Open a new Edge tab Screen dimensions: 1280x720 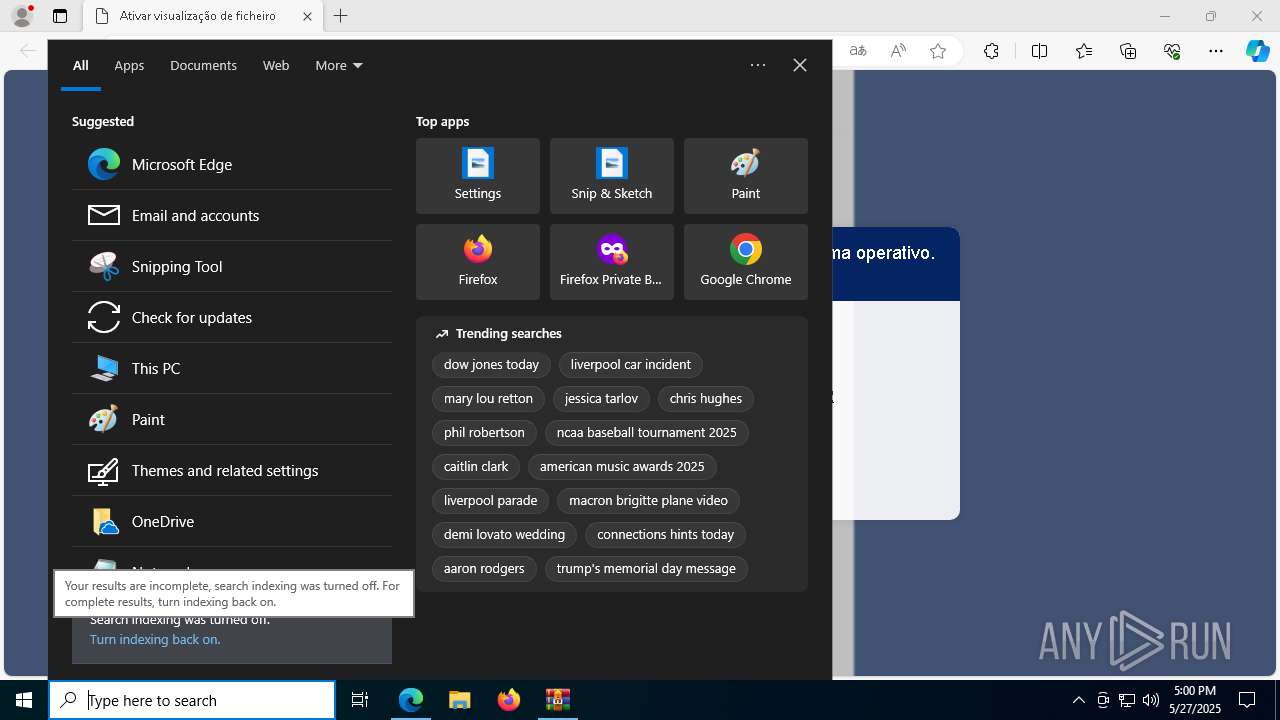point(341,16)
